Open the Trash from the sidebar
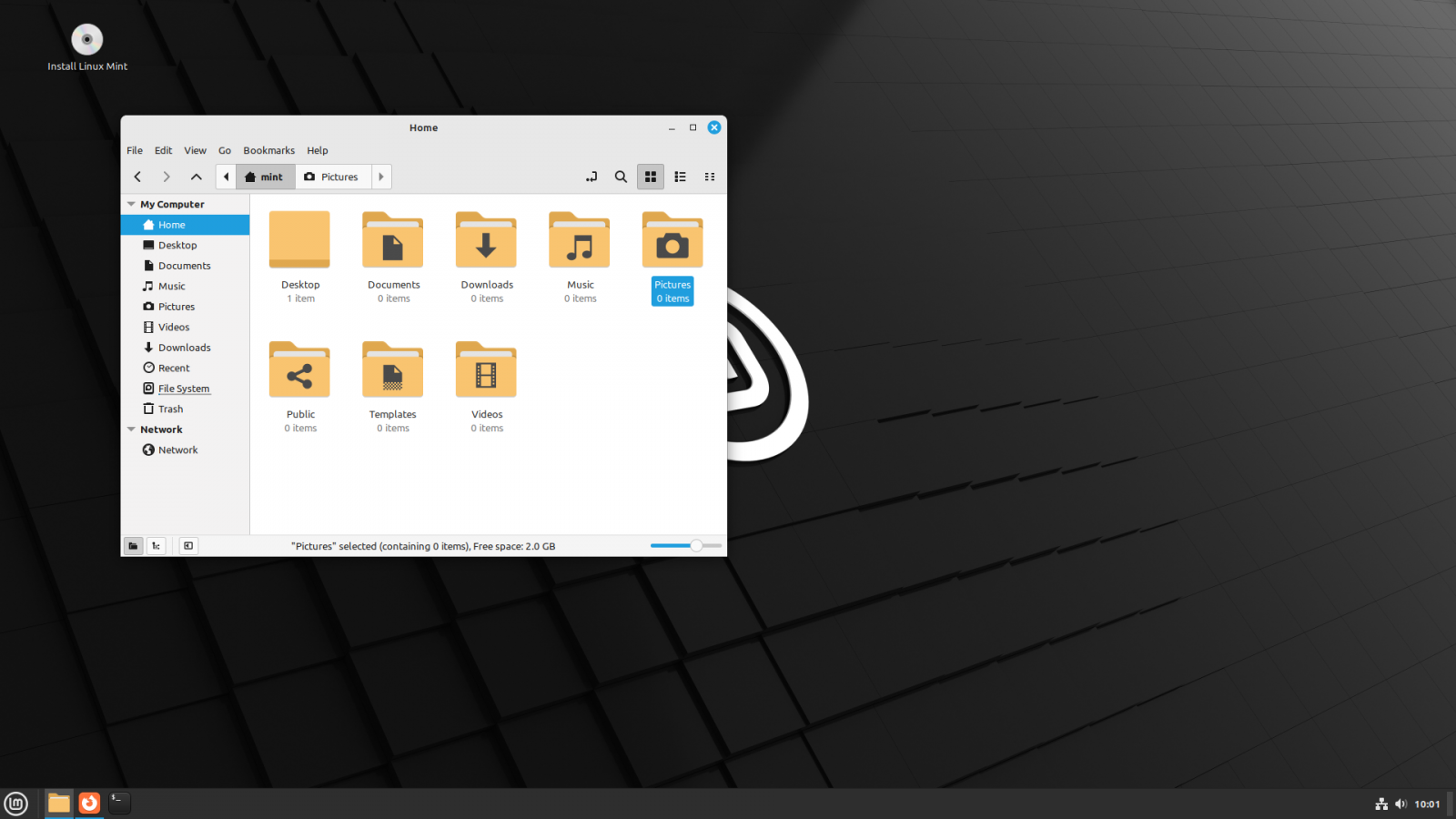This screenshot has width=1456, height=819. click(x=169, y=409)
